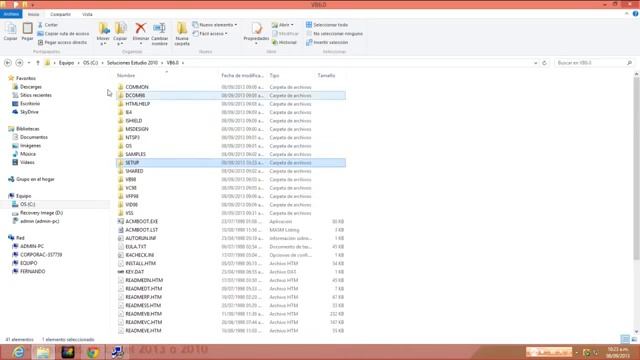Sort by the Nombre column header

[x=126, y=76]
